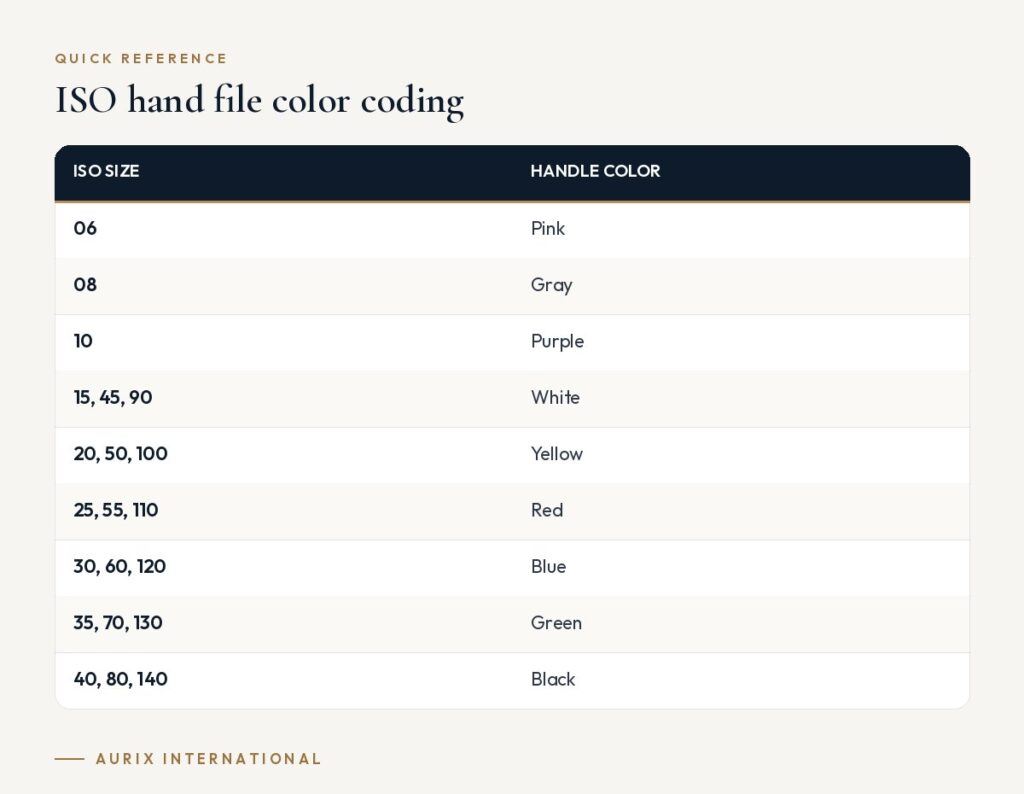This screenshot has height=794, width=1024.
Task: Select the Pink handle color cell
Action: pos(741,229)
